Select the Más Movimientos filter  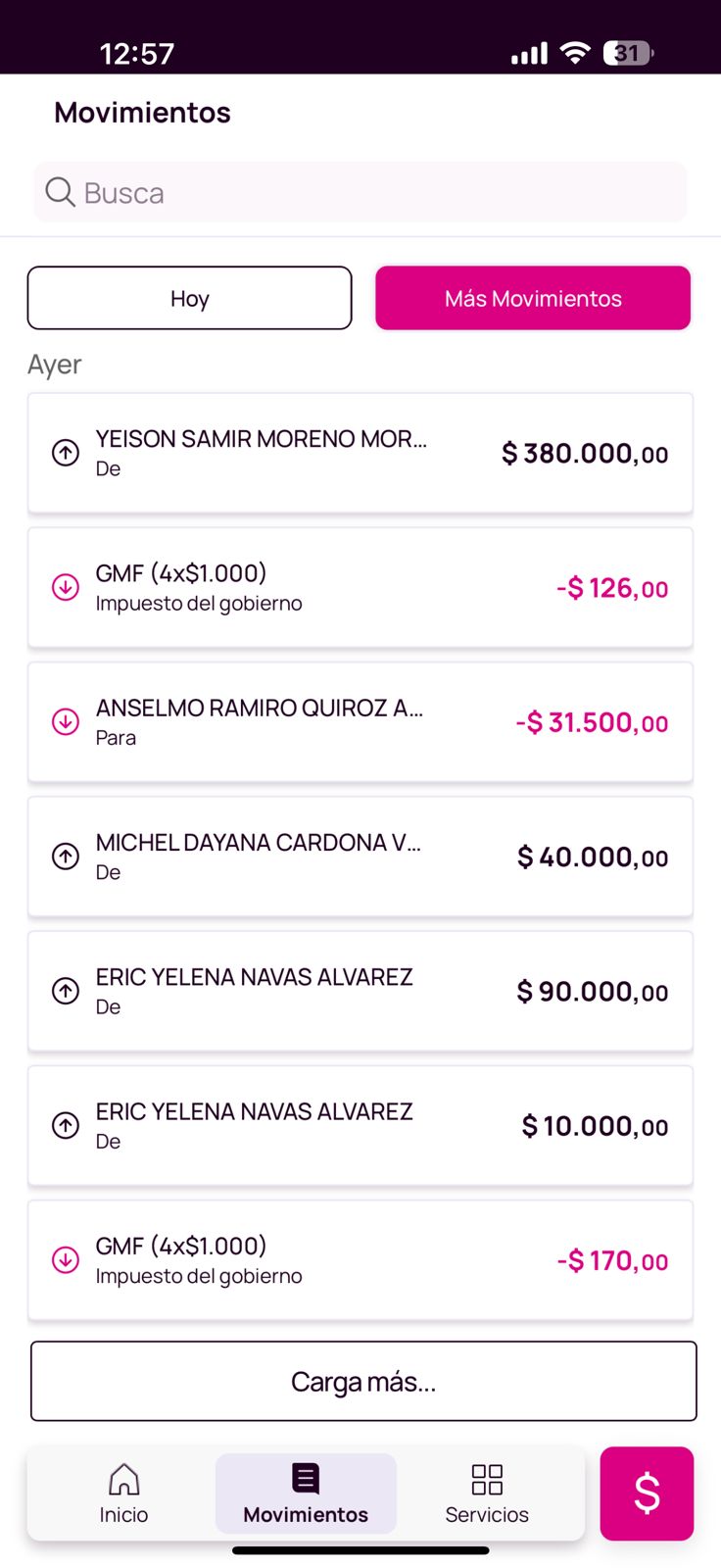pyautogui.click(x=533, y=298)
